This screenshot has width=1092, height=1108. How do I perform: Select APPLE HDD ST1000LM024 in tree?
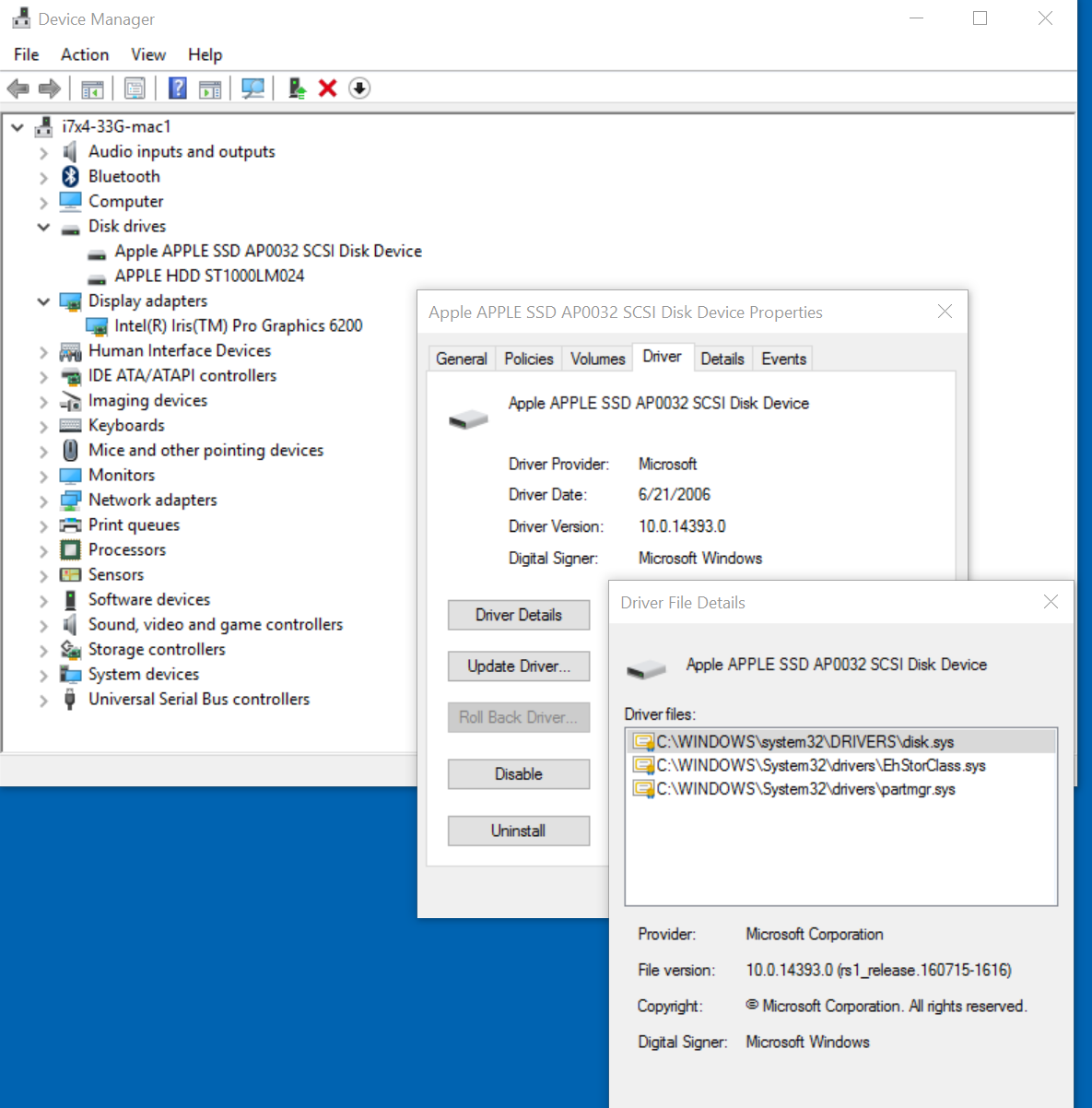[x=209, y=276]
